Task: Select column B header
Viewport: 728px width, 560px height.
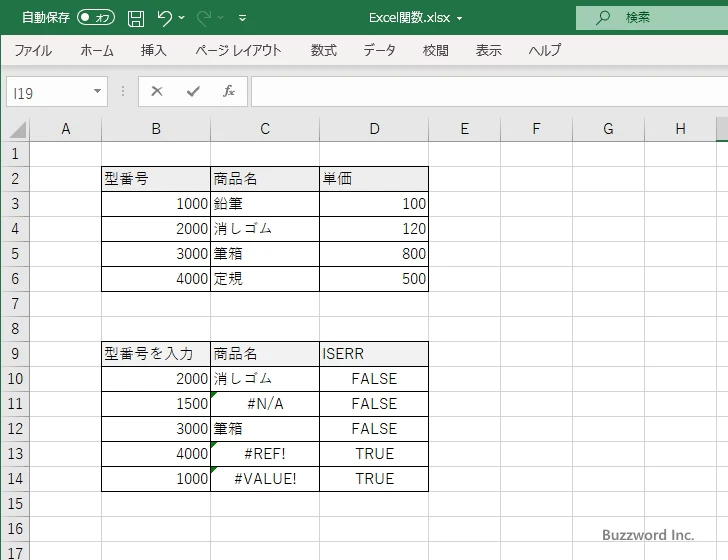Action: pos(156,129)
